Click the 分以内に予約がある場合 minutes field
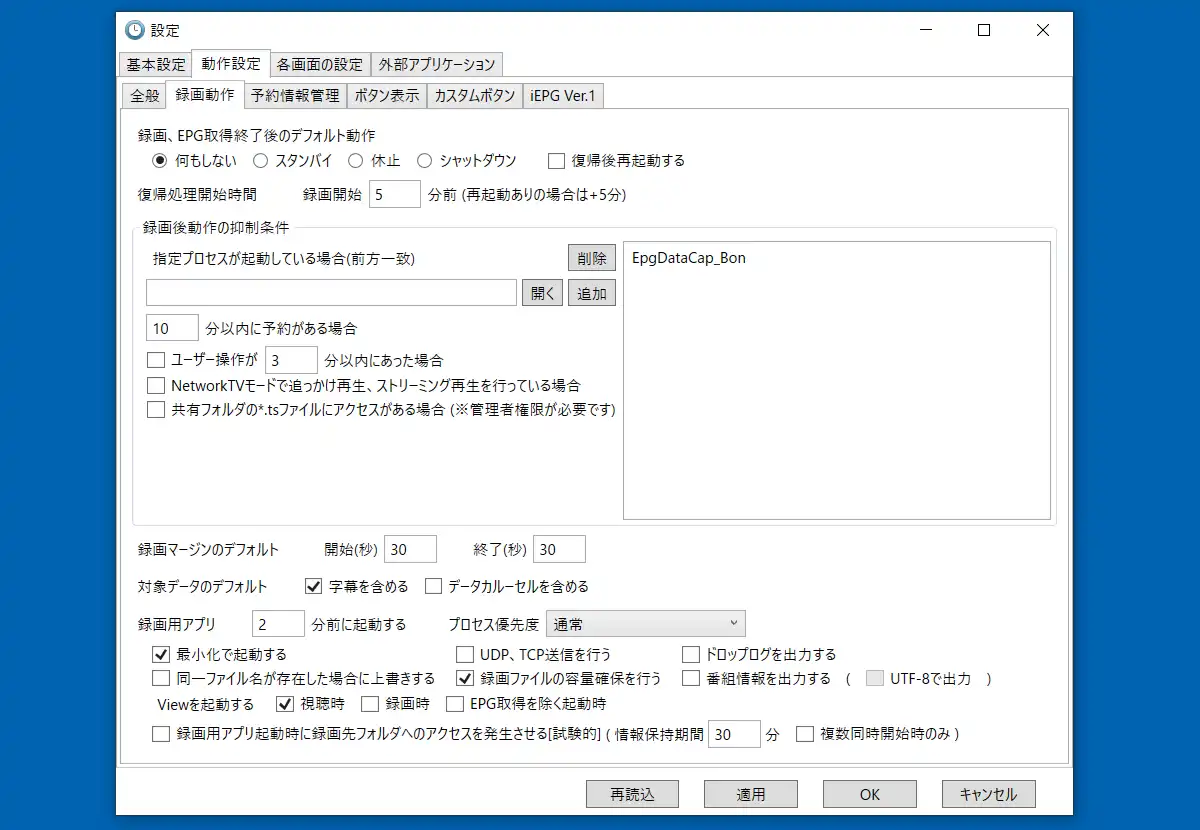This screenshot has width=1200, height=830. [x=172, y=328]
